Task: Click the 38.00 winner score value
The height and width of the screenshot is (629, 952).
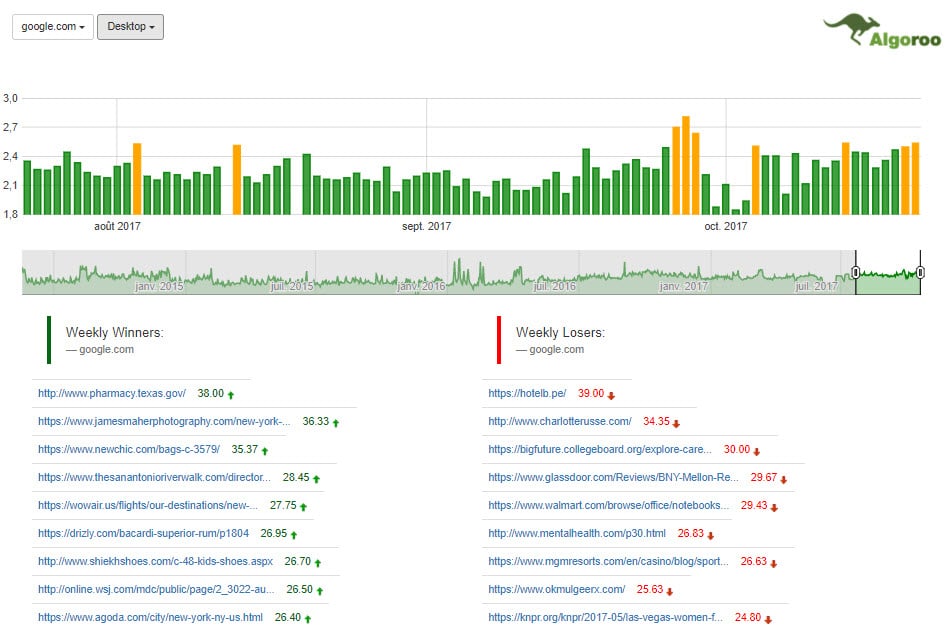Action: point(211,393)
